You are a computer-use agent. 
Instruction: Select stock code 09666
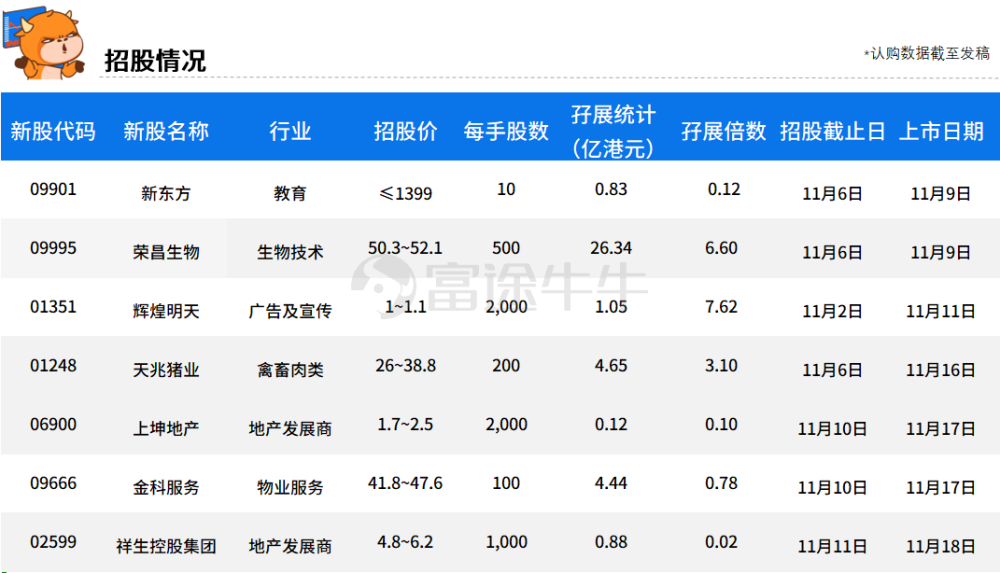pos(53,483)
